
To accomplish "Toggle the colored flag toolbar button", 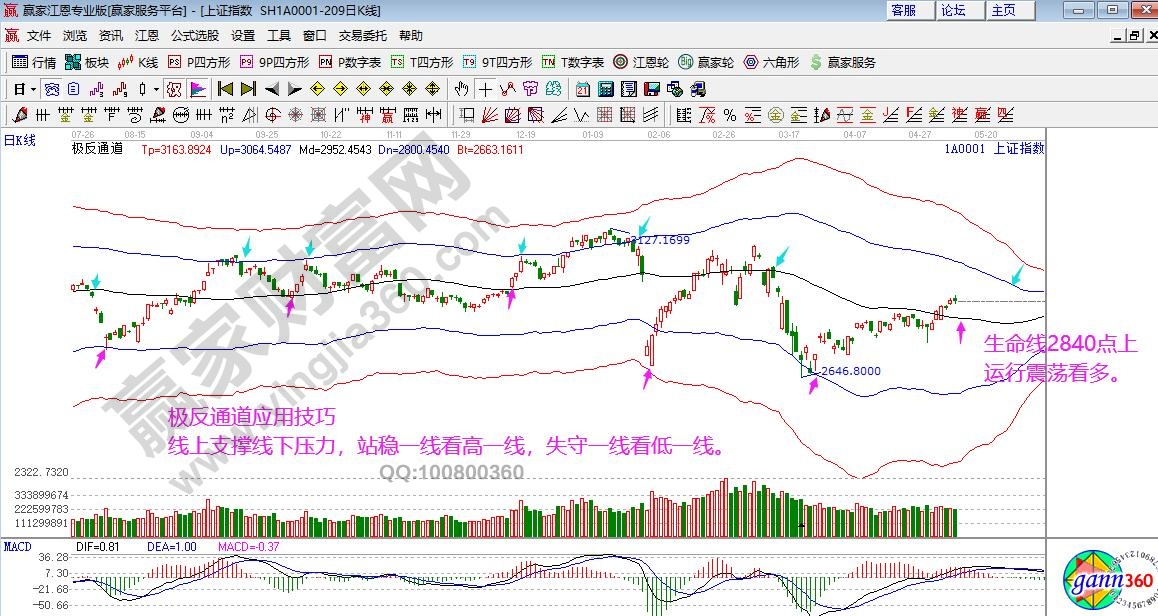I will 197,88.
